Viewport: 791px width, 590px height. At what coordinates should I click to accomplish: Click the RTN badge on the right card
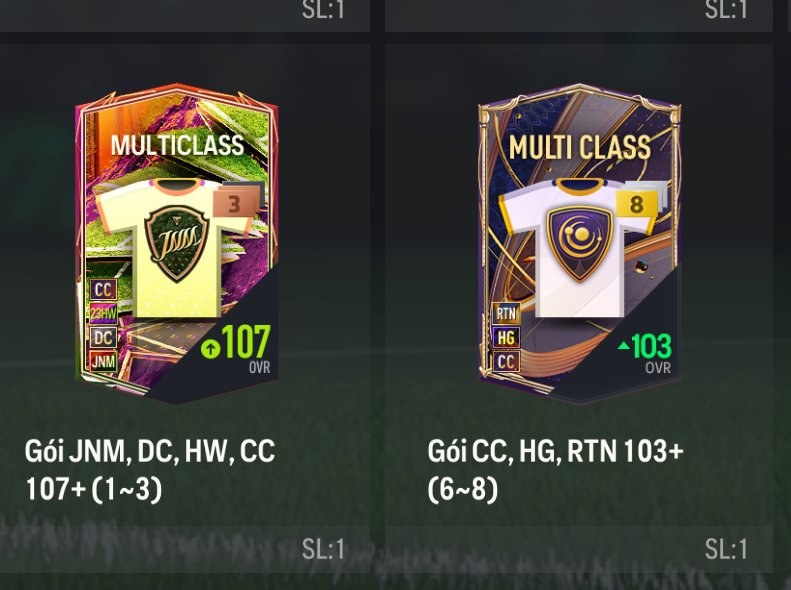pos(506,313)
